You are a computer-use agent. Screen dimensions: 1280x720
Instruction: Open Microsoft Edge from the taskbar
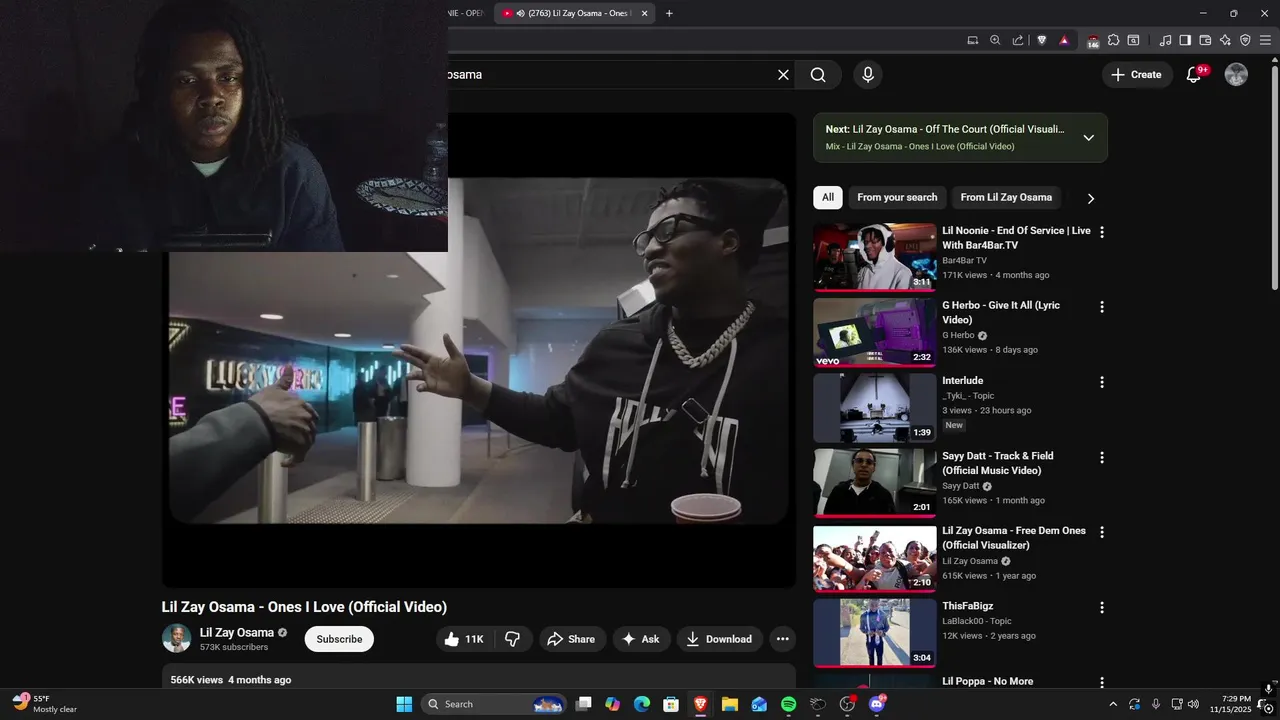click(642, 704)
